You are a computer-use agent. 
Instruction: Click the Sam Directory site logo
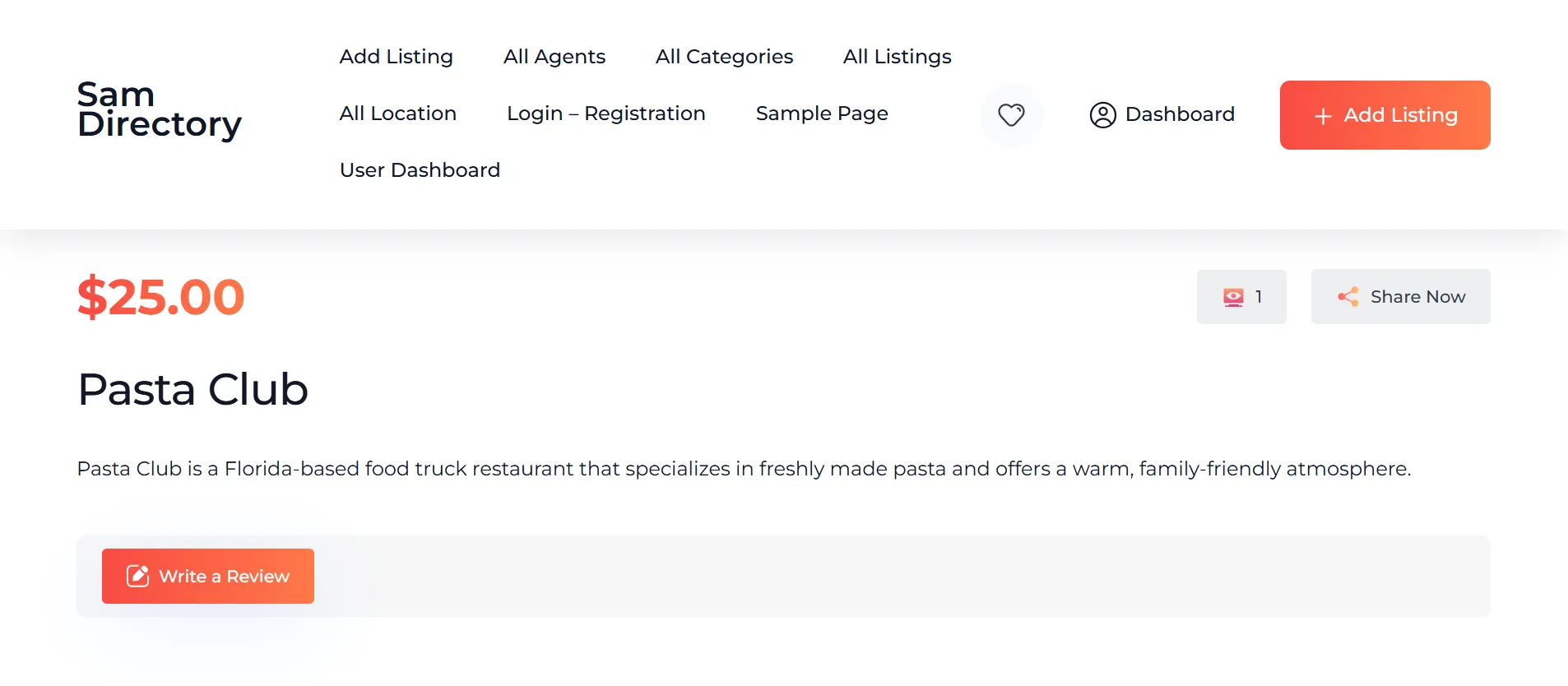pos(159,110)
